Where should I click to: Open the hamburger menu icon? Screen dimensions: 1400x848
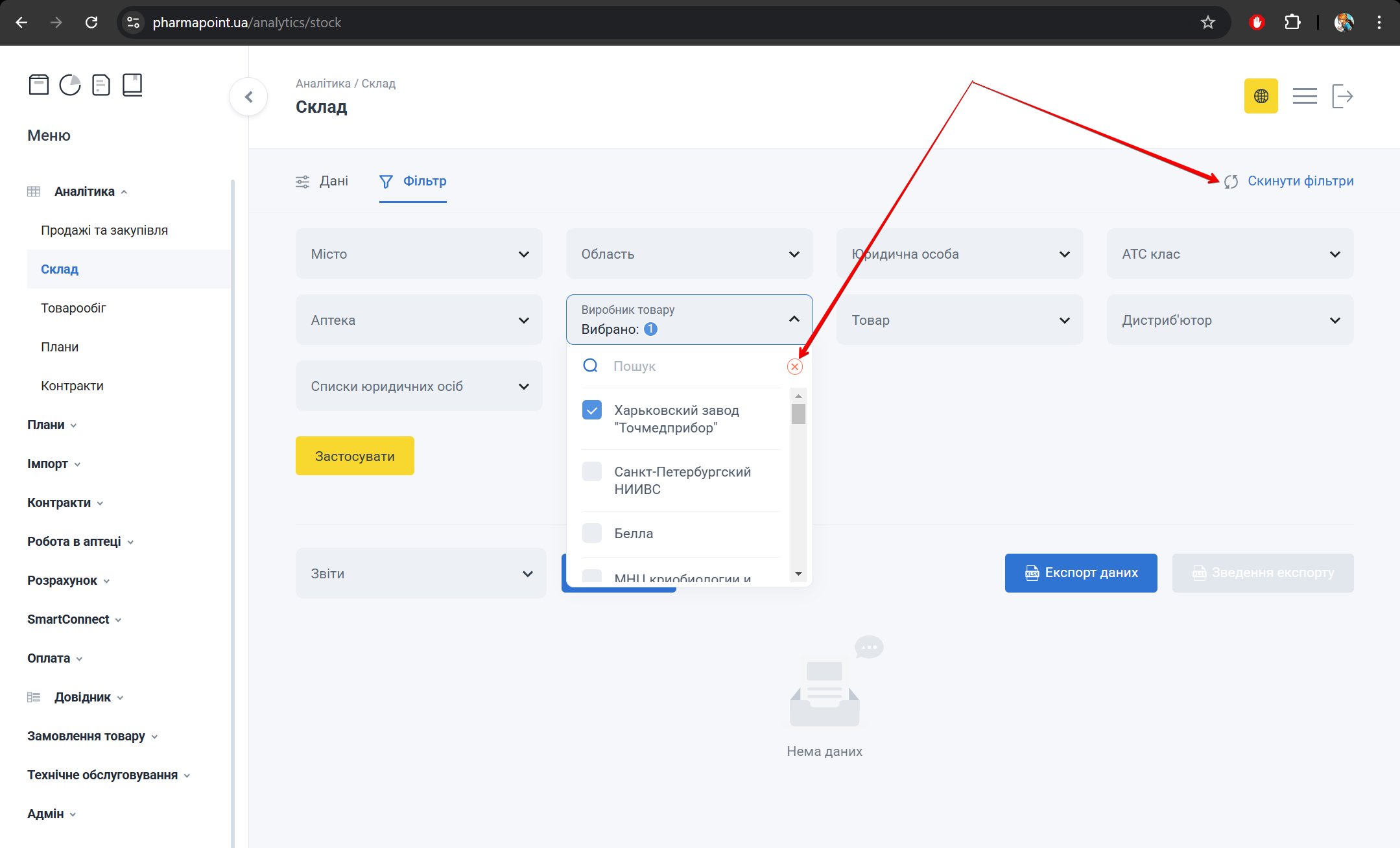[1304, 96]
